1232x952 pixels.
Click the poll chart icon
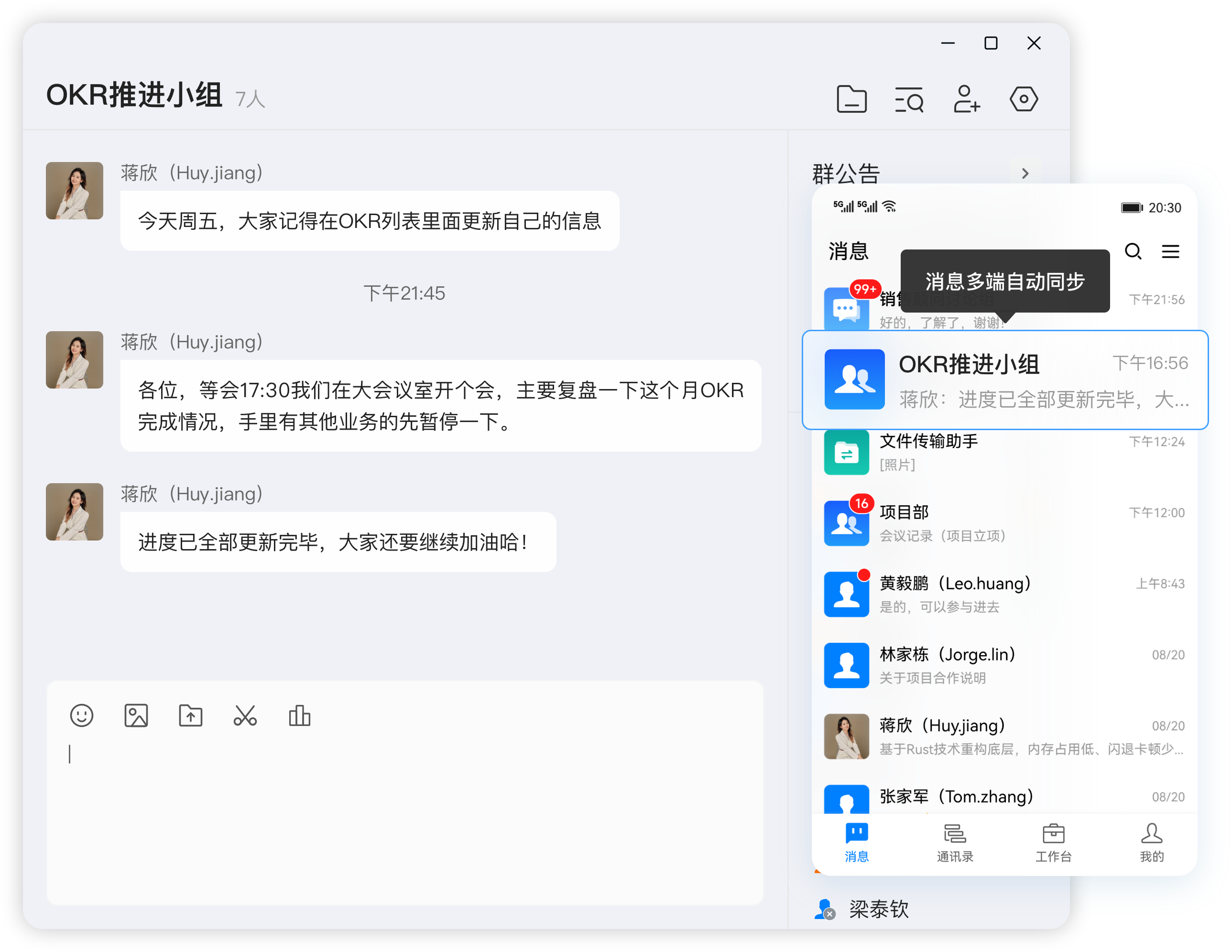tap(300, 716)
